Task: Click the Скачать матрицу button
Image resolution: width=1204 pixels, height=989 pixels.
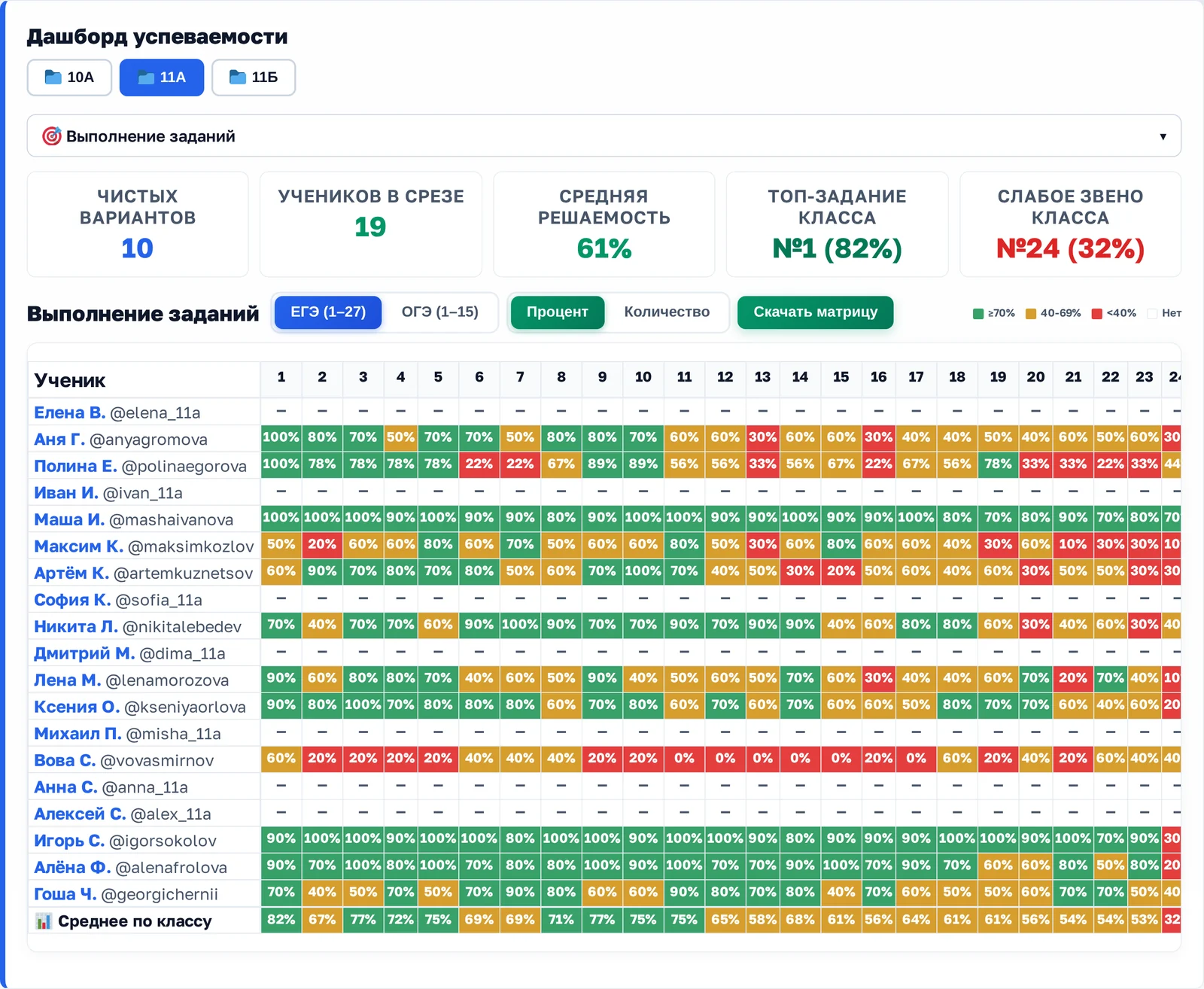Action: (816, 312)
